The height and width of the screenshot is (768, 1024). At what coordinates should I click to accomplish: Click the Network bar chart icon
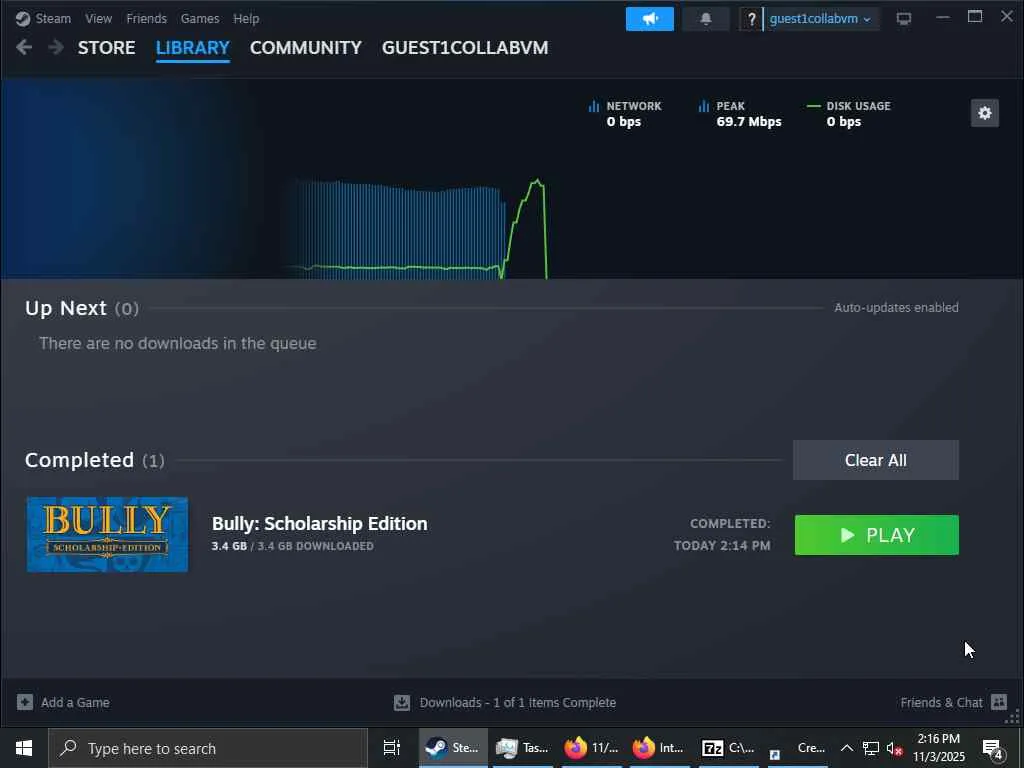tap(594, 106)
